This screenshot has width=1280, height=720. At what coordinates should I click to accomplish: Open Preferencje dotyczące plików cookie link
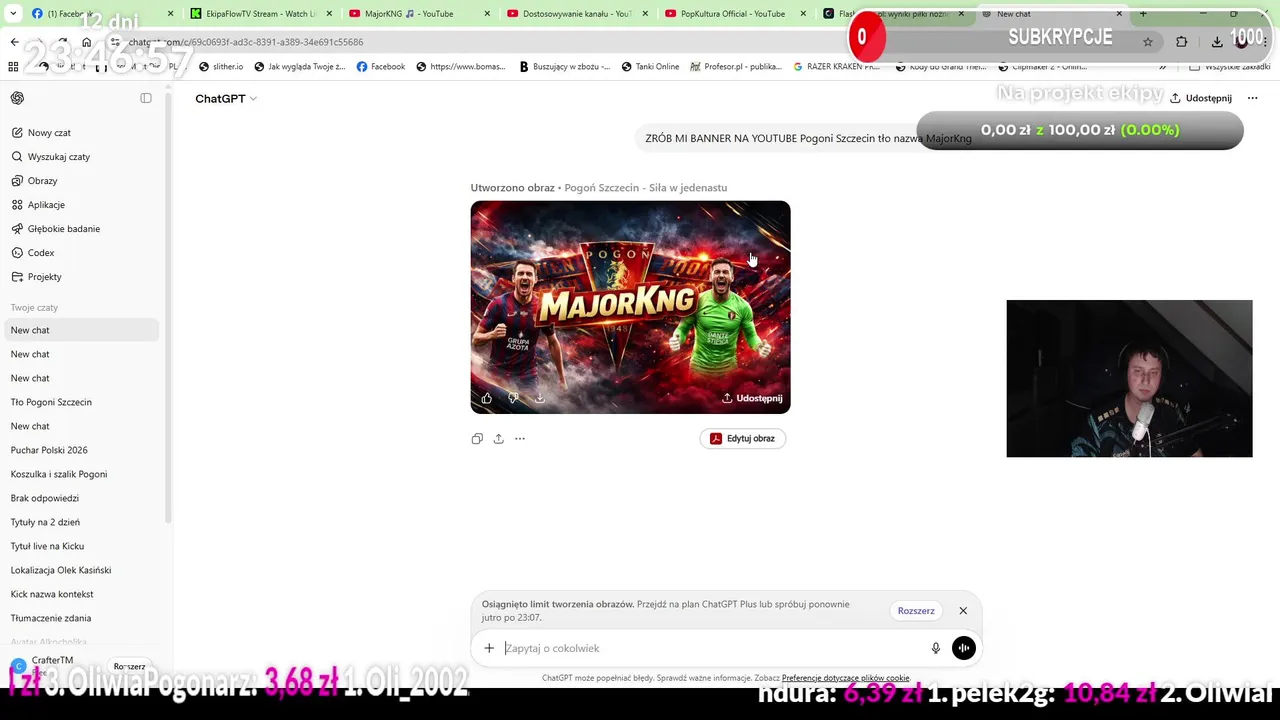(x=846, y=678)
